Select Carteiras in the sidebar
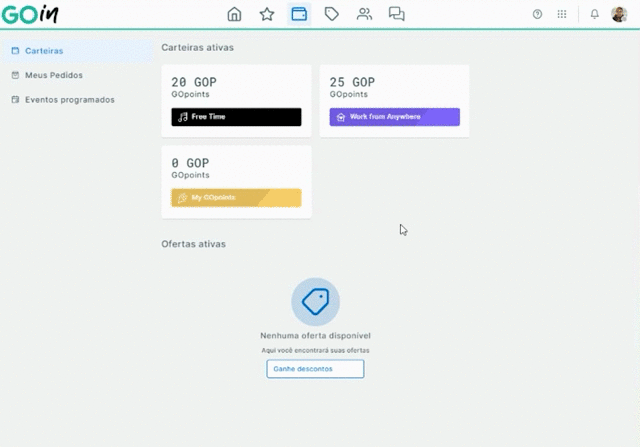 [77, 51]
